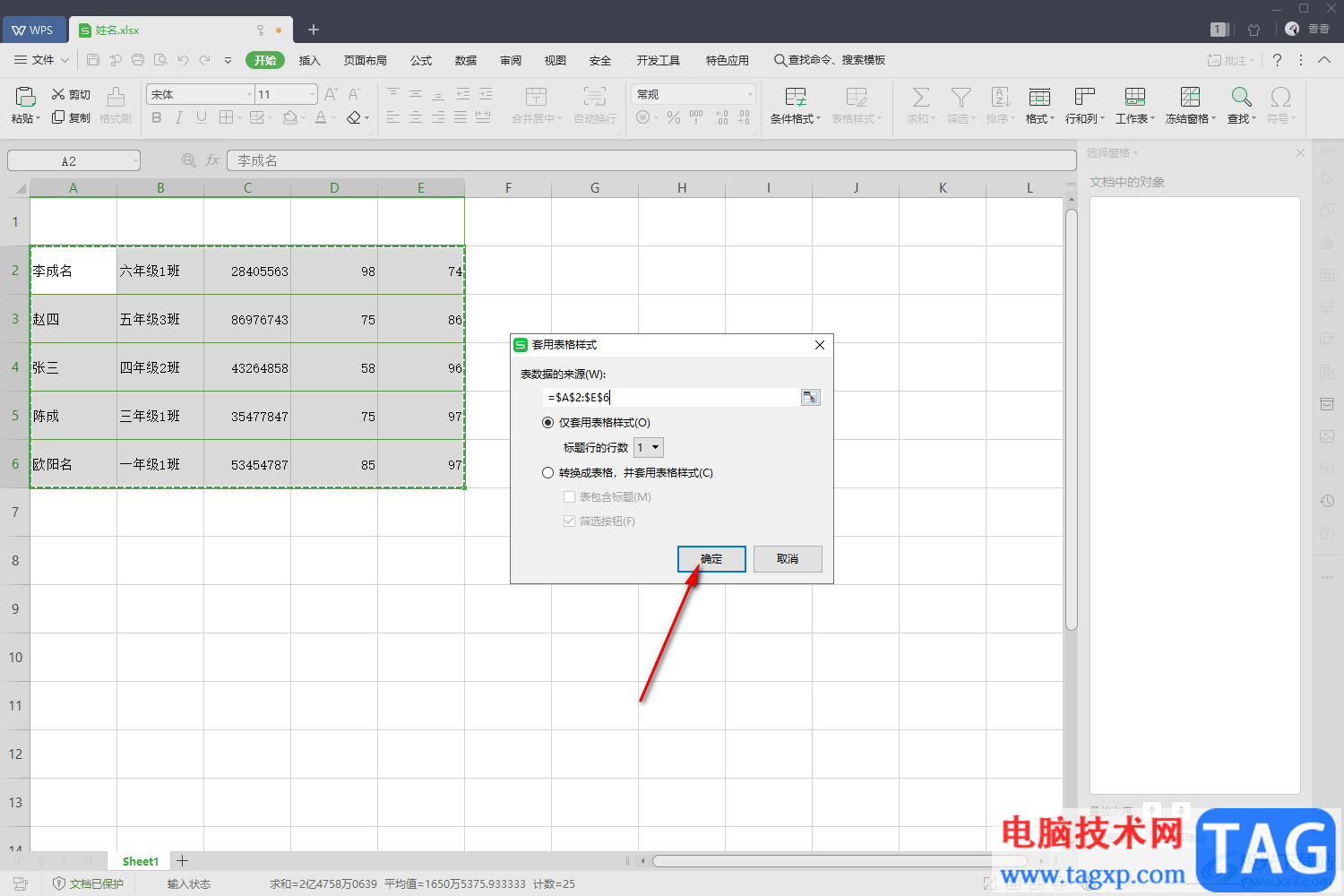
Task: Open the Rows and Columns tool
Action: tap(1085, 105)
